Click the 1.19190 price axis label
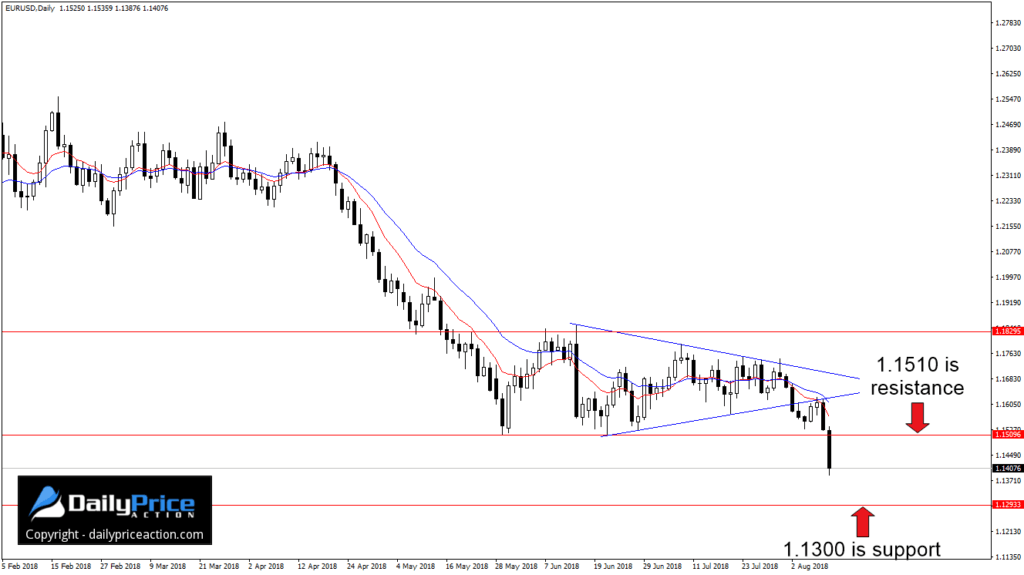 1008,303
